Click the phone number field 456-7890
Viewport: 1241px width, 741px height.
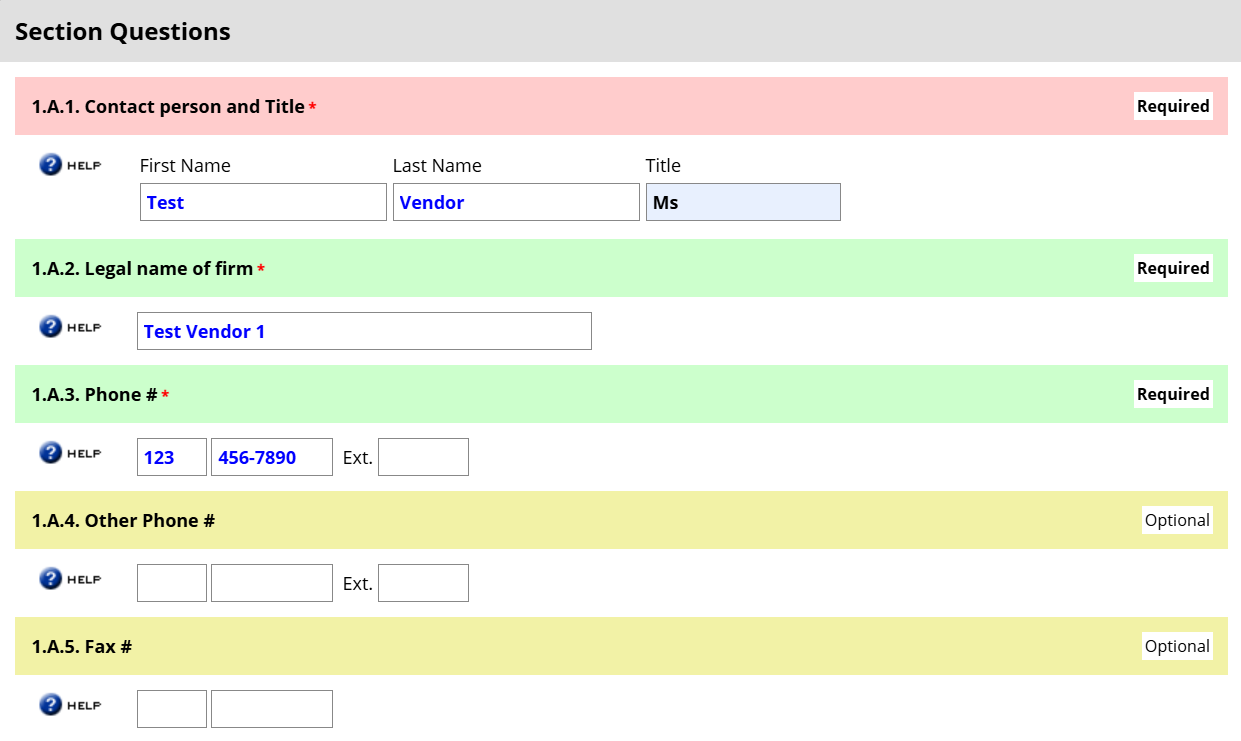point(272,457)
